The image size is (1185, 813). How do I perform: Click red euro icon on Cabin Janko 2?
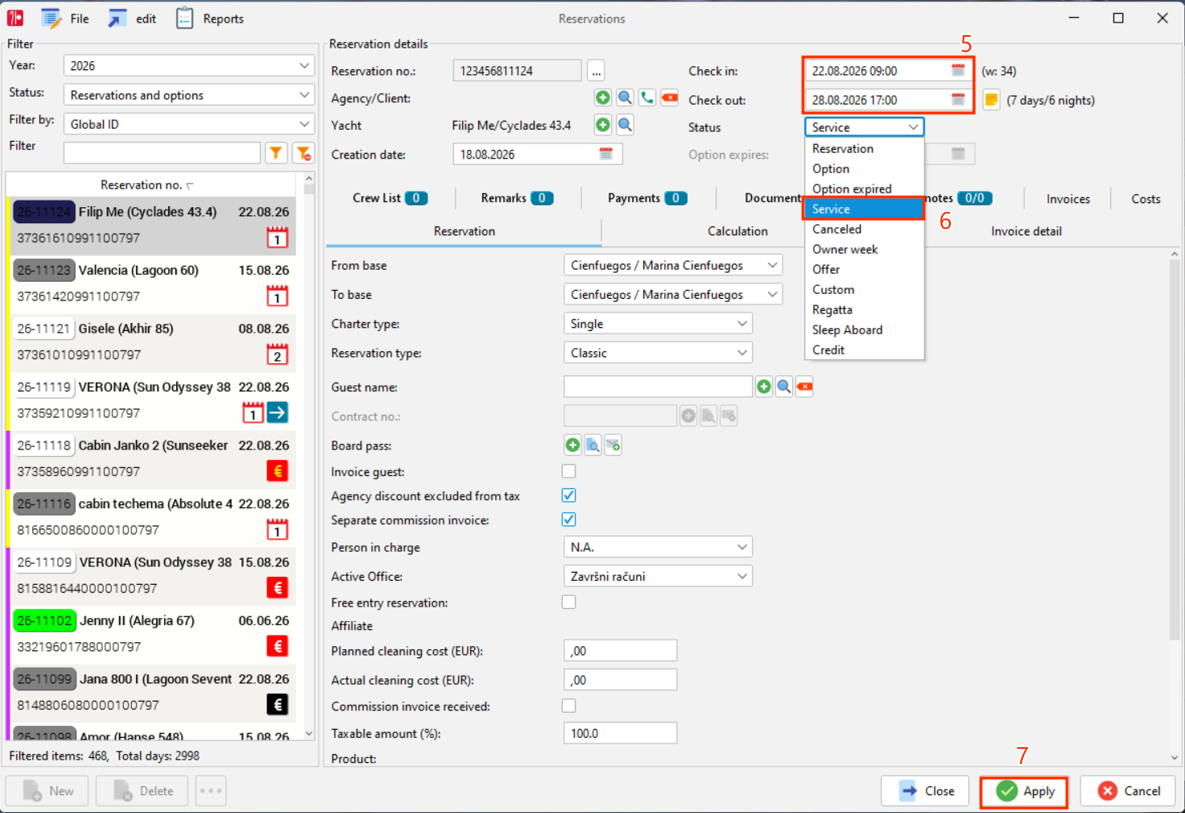pyautogui.click(x=277, y=471)
